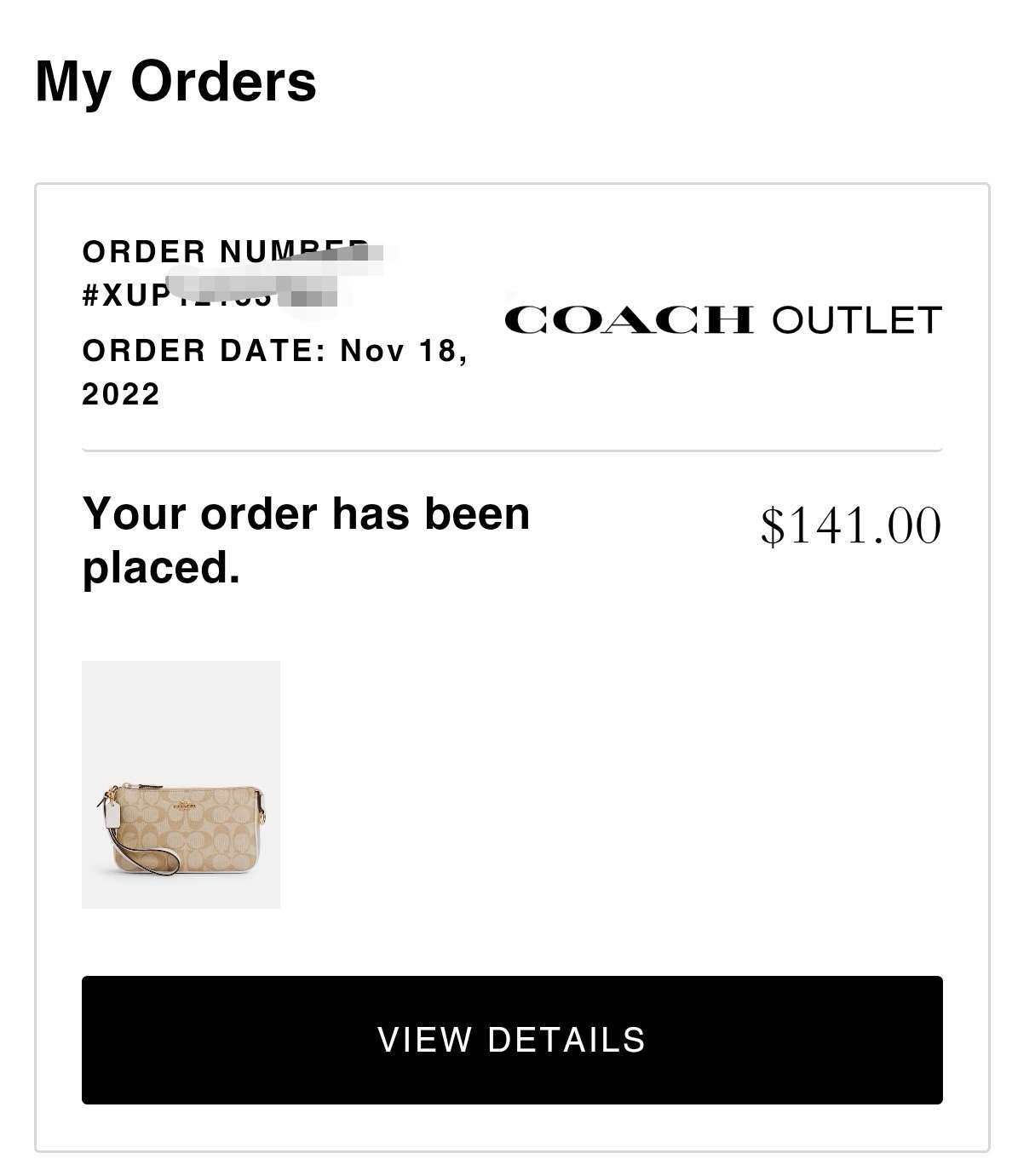Open the wristlet product thumbnail
The height and width of the screenshot is (1176, 1012).
tap(181, 784)
